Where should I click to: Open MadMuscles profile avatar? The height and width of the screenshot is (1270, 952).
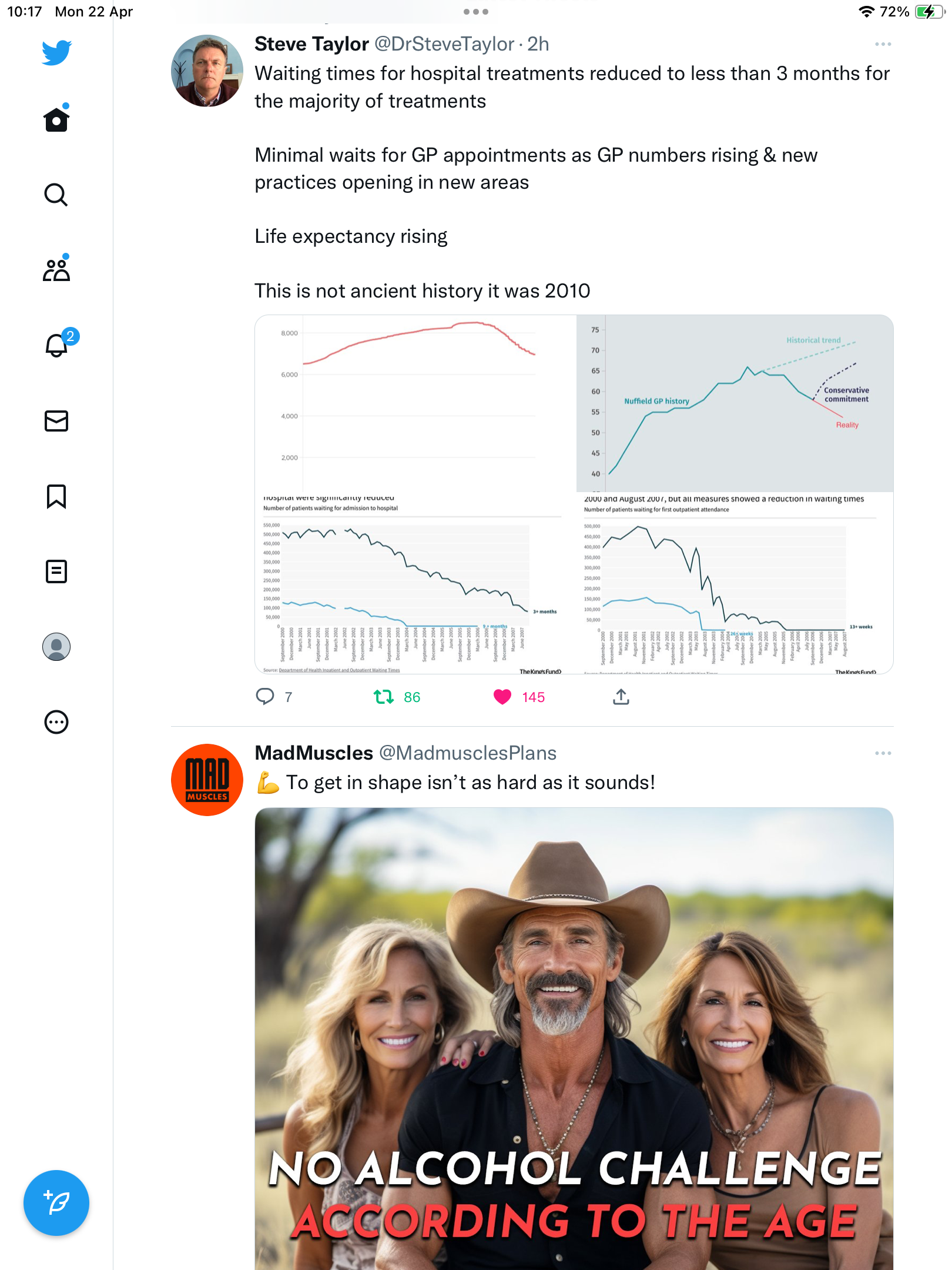207,780
